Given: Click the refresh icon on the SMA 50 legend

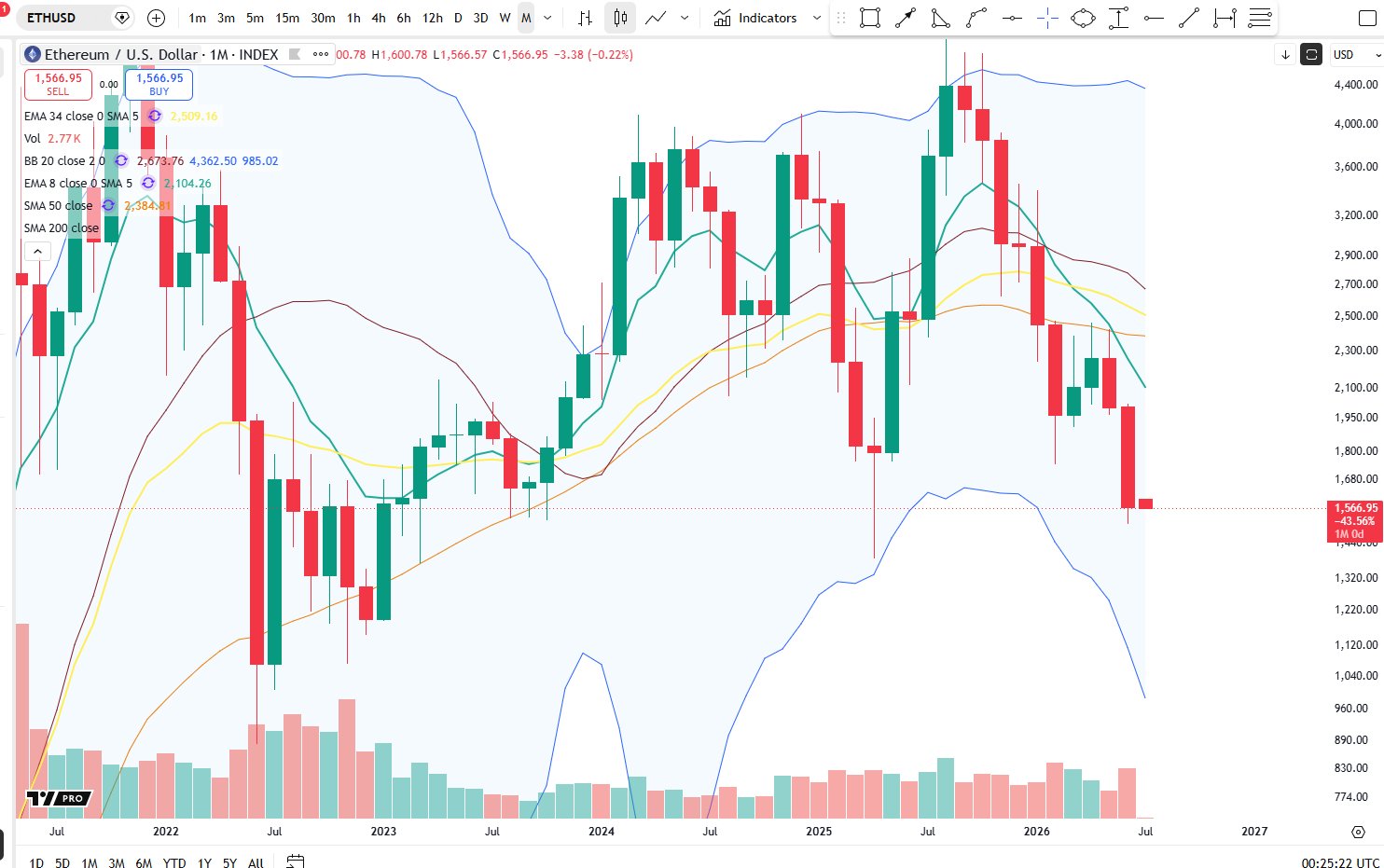Looking at the screenshot, I should (108, 205).
